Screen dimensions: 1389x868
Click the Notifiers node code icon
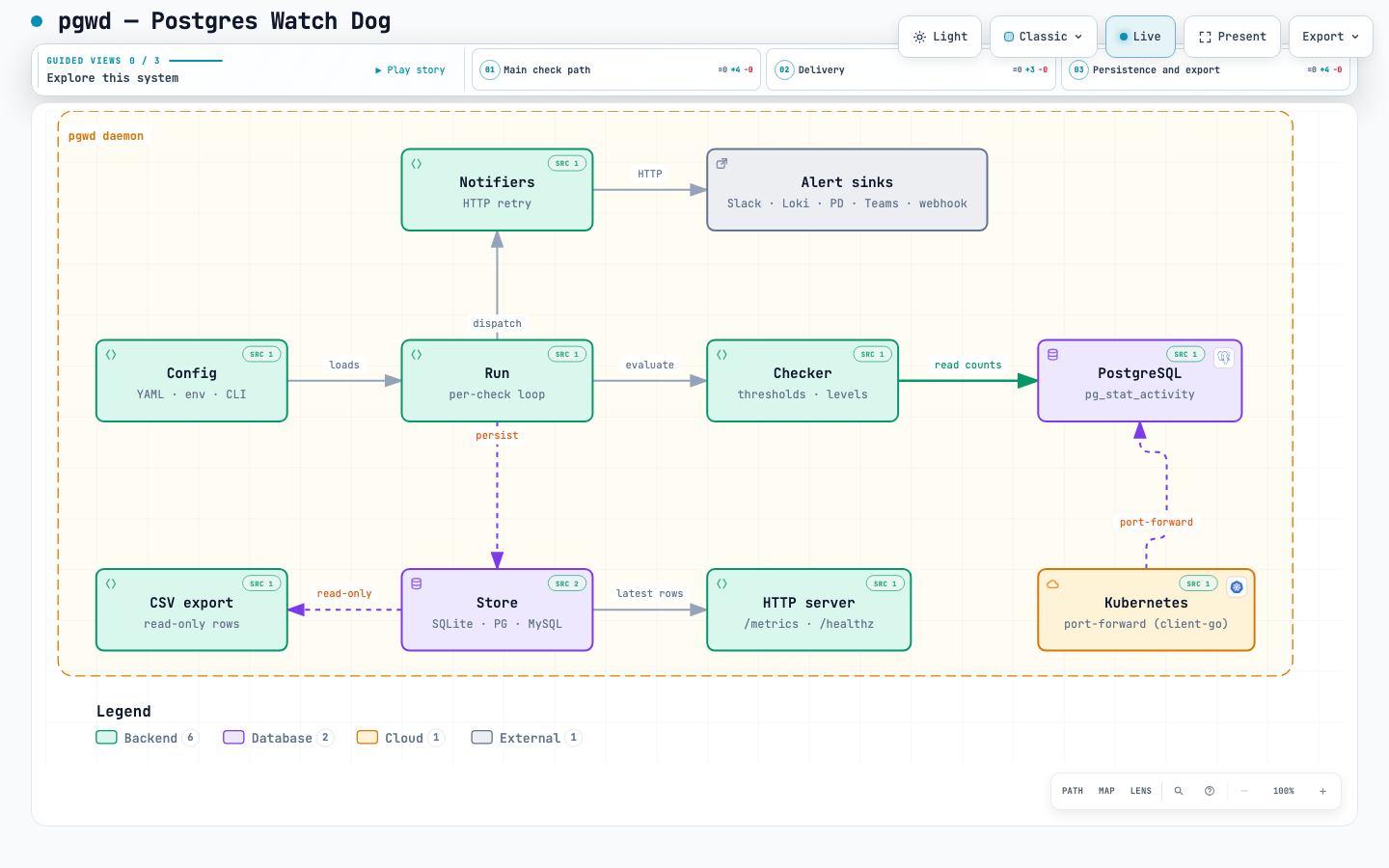[417, 164]
